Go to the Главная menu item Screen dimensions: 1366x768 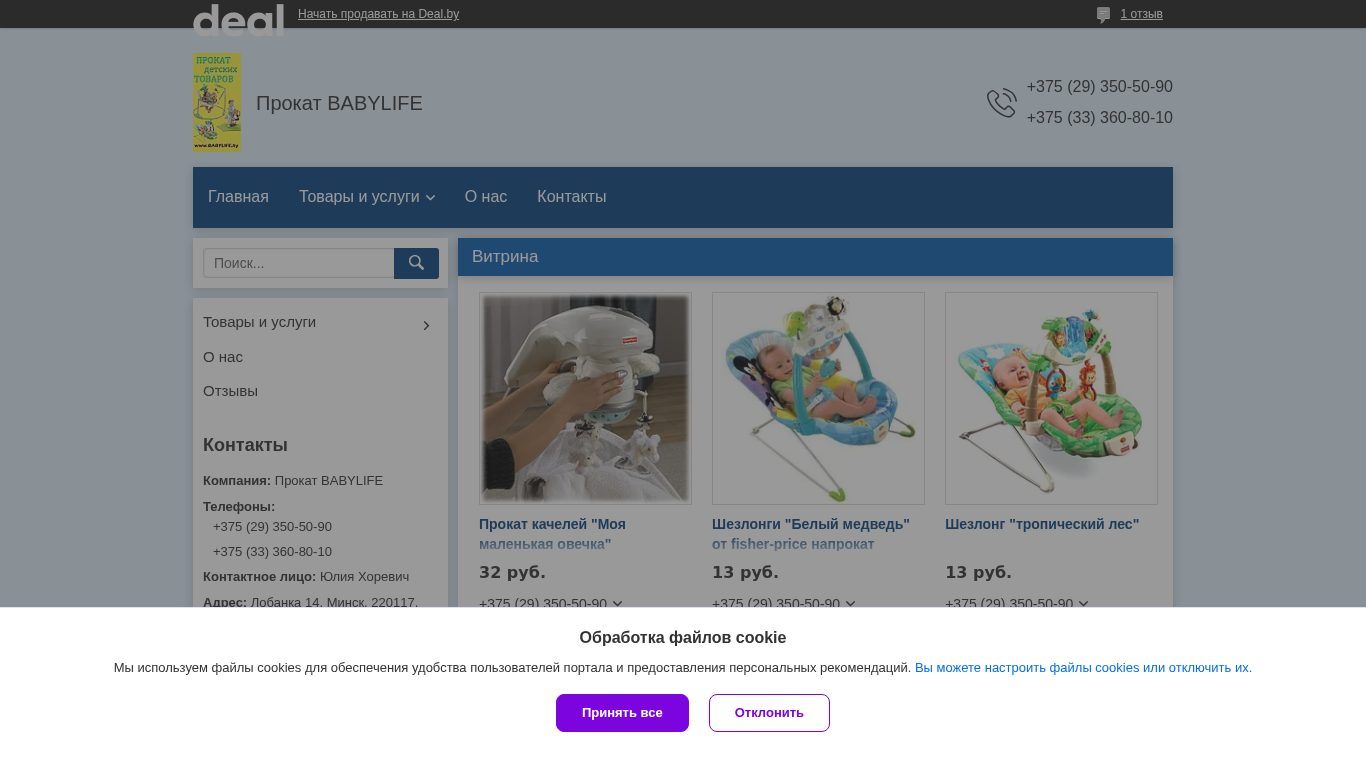click(238, 197)
